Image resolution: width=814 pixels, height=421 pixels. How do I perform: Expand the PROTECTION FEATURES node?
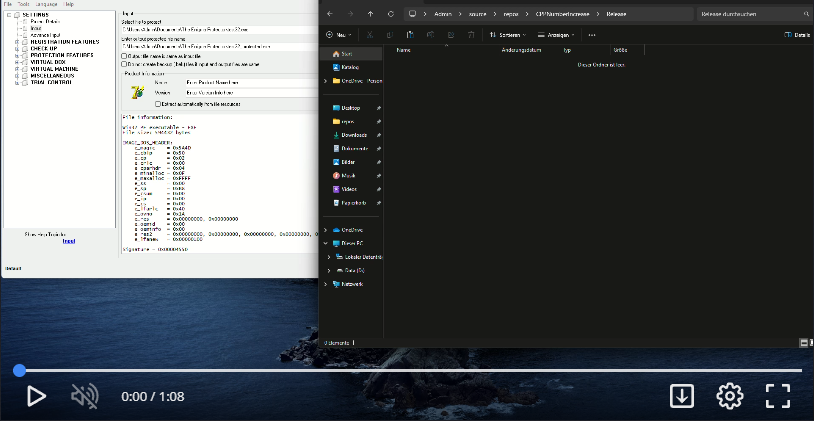click(17, 55)
